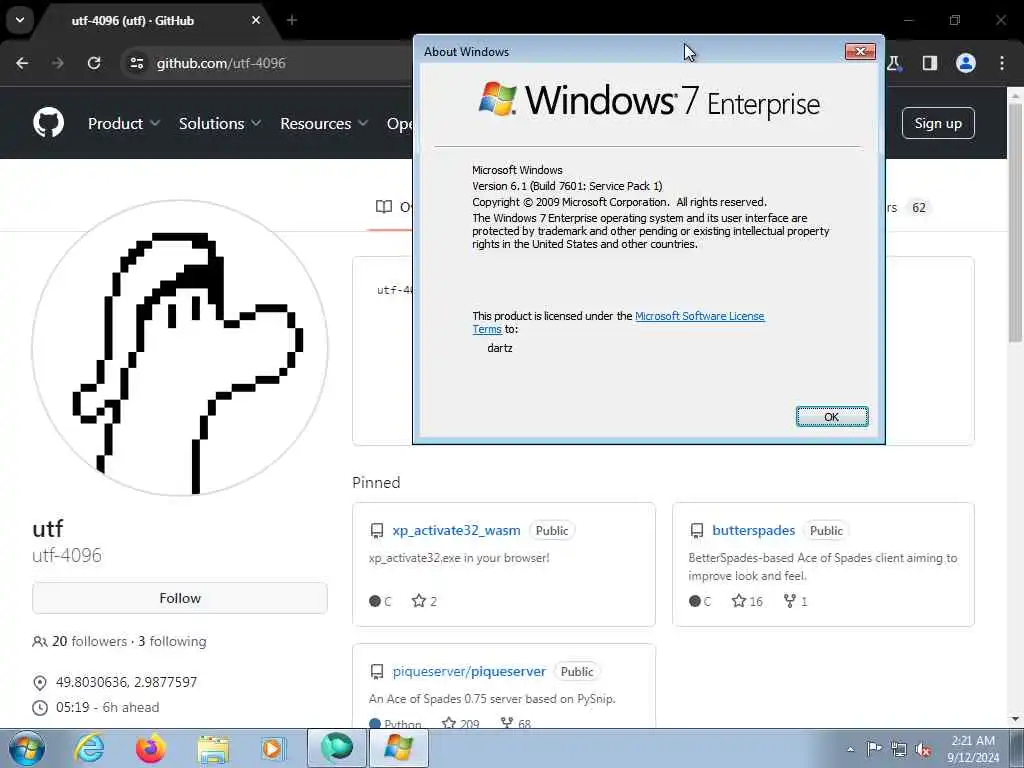Click the local time 05:19 text
Screen dimensions: 1024x768
[72, 707]
